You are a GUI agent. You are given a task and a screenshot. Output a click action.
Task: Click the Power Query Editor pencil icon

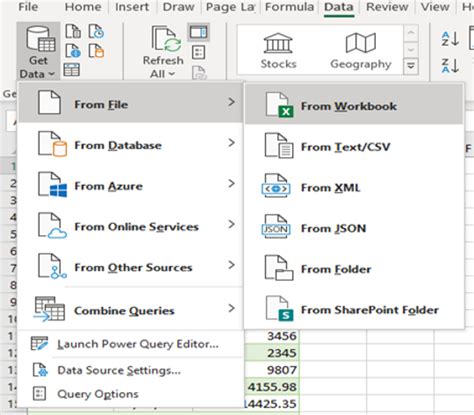point(39,343)
